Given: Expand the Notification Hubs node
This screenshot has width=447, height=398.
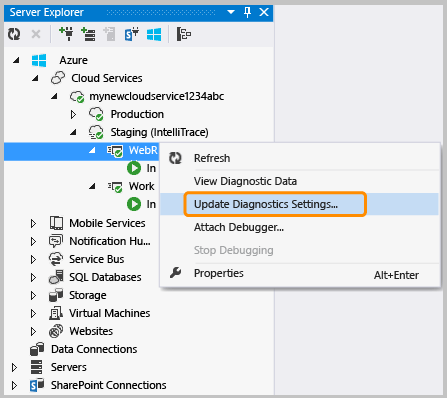Looking at the screenshot, I should 33,241.
